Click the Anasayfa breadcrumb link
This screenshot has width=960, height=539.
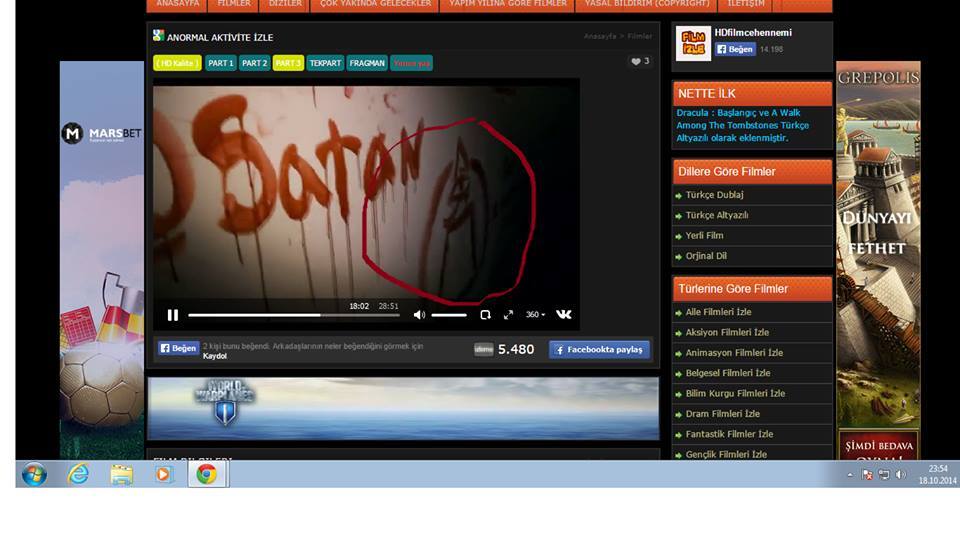click(x=600, y=36)
